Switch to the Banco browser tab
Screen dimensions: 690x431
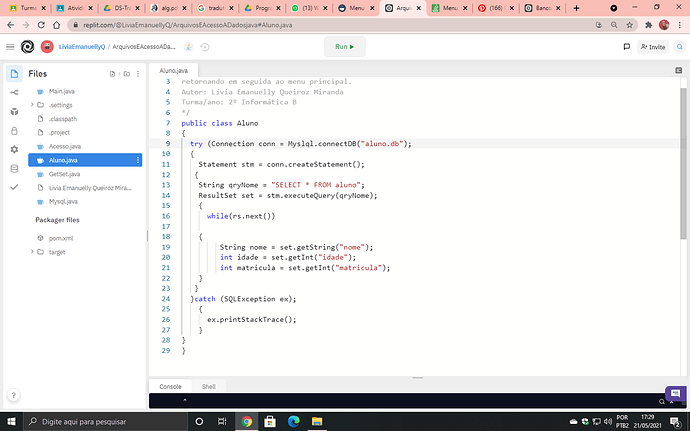[542, 8]
